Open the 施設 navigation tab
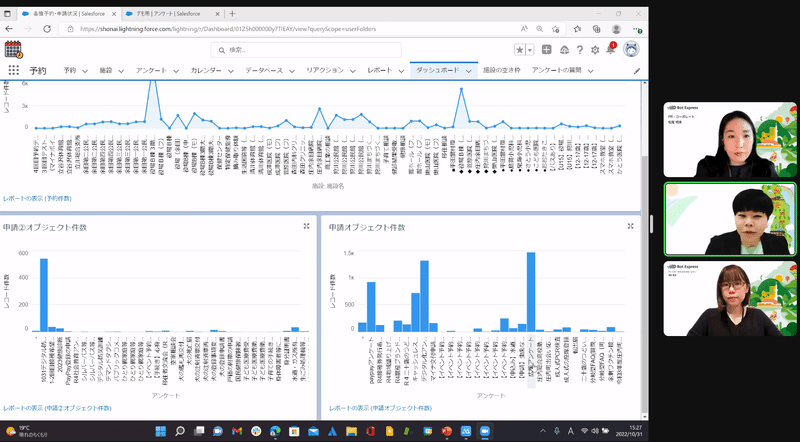This screenshot has height=442, width=800. (x=106, y=70)
